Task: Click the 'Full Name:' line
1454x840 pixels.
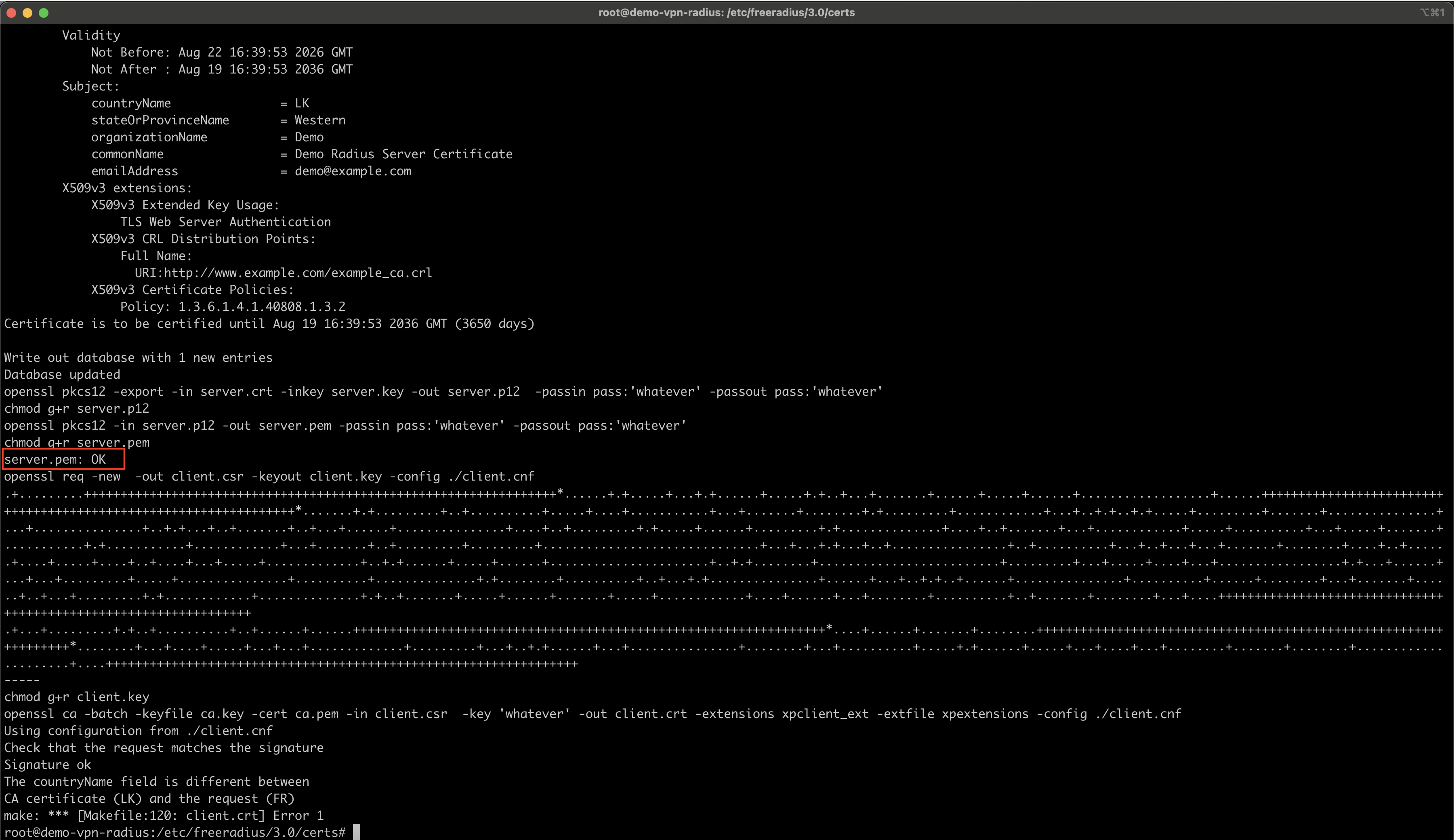Action: pos(156,256)
